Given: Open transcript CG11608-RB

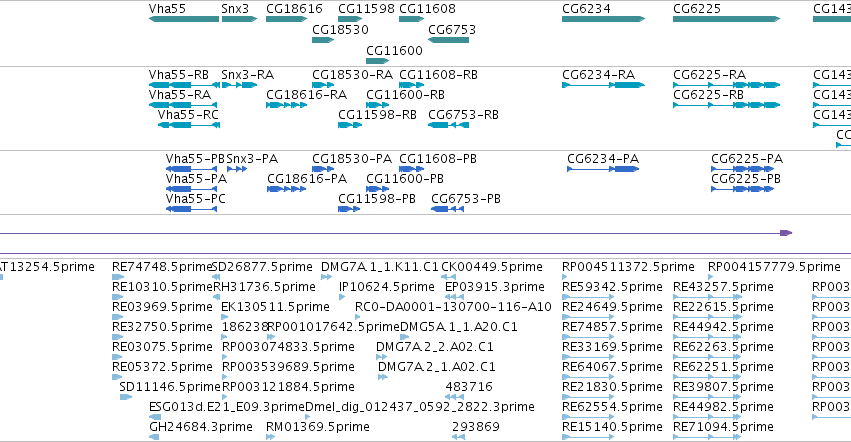Looking at the screenshot, I should pyautogui.click(x=439, y=74).
